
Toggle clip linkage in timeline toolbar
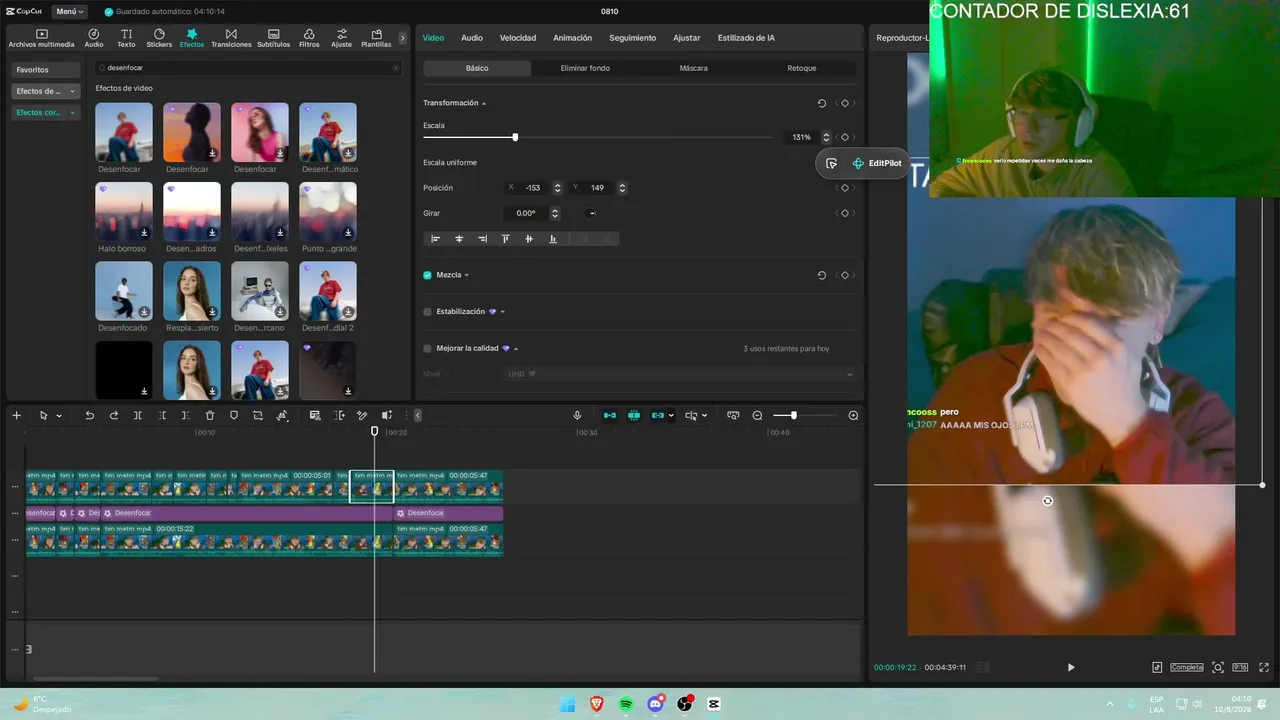coord(657,415)
